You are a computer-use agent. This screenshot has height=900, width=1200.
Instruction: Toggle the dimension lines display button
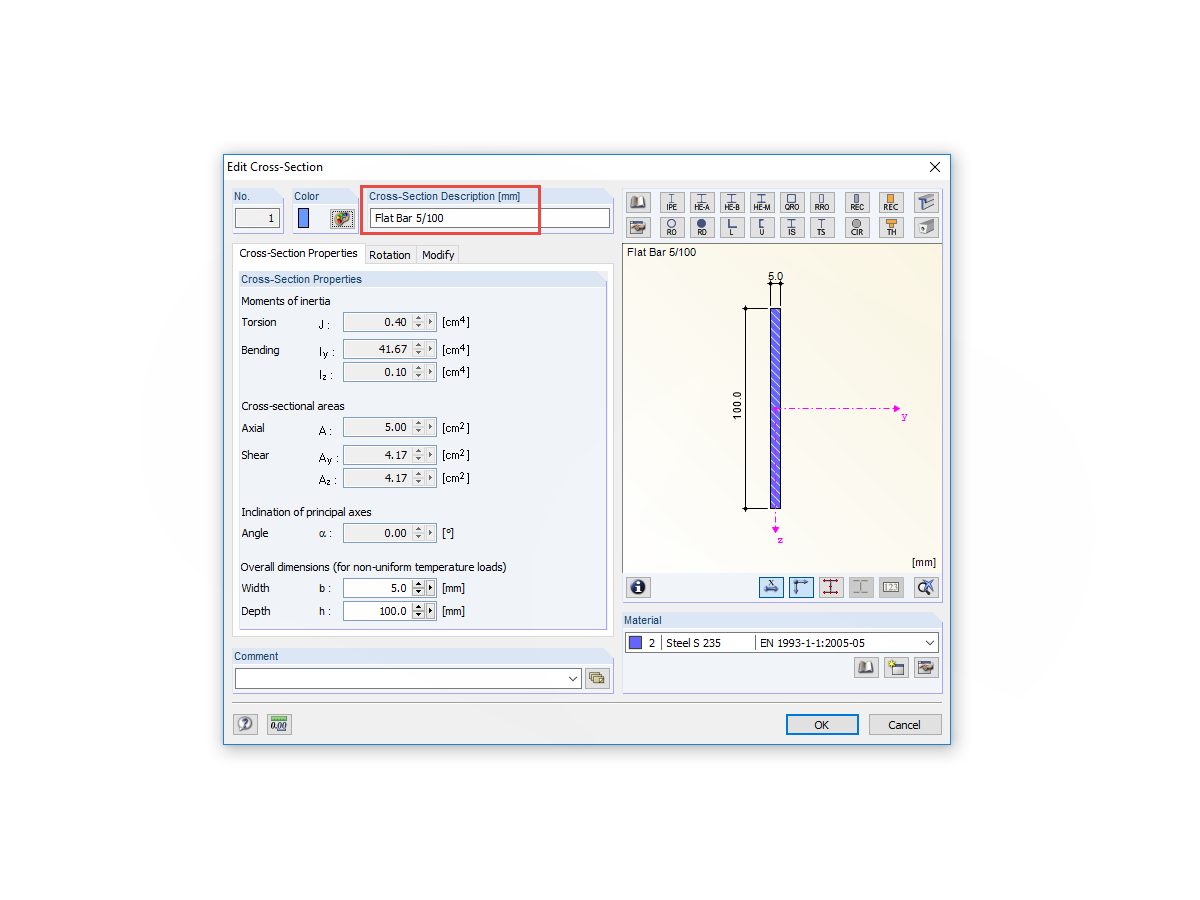(x=771, y=587)
